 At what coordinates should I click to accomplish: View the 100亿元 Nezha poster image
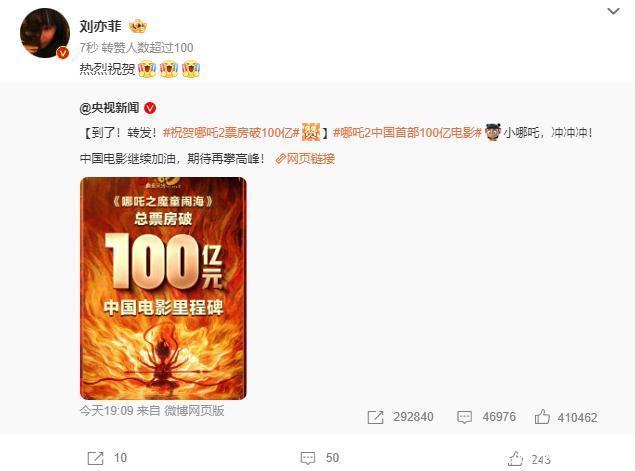click(163, 288)
